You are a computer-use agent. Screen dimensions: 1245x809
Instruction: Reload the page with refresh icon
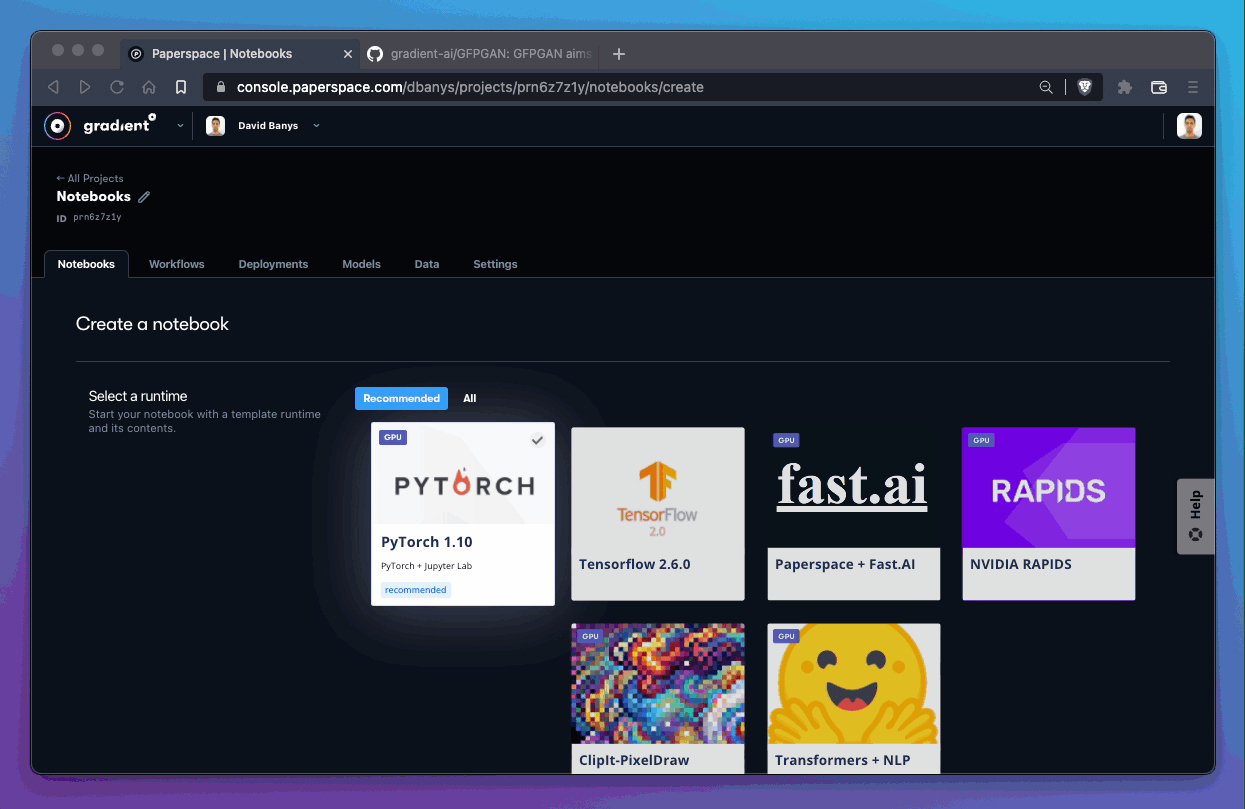click(117, 87)
